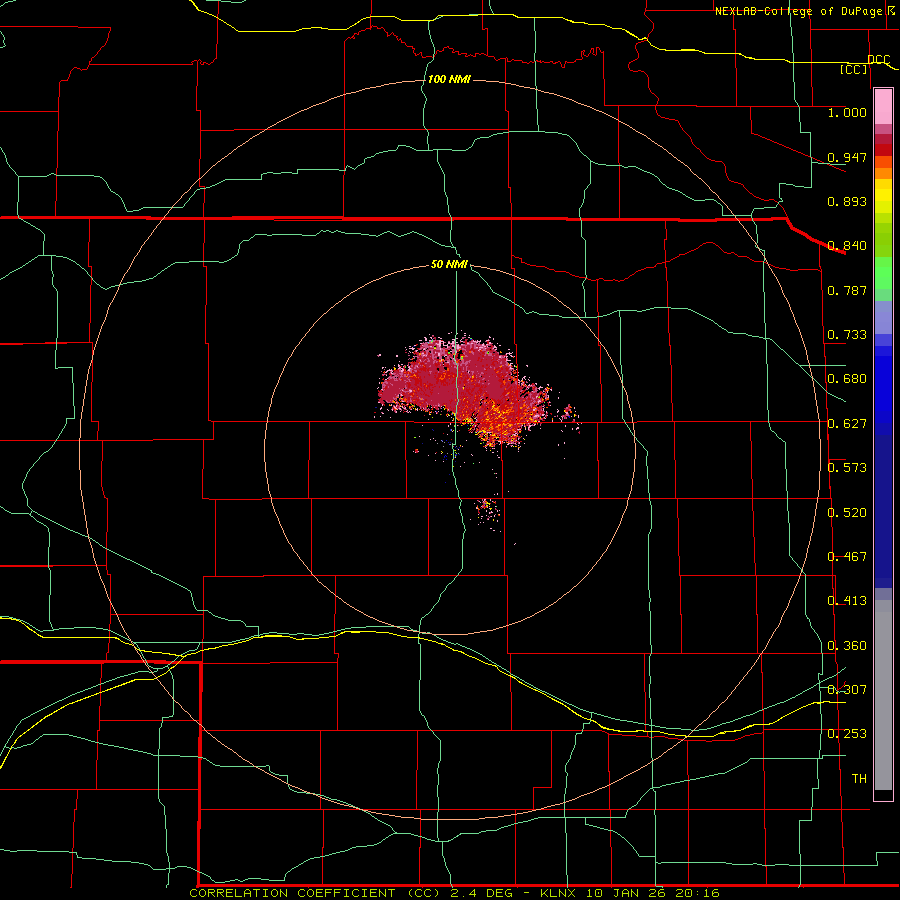Select the 1.000 legend value
This screenshot has height=900, width=900.
click(847, 112)
